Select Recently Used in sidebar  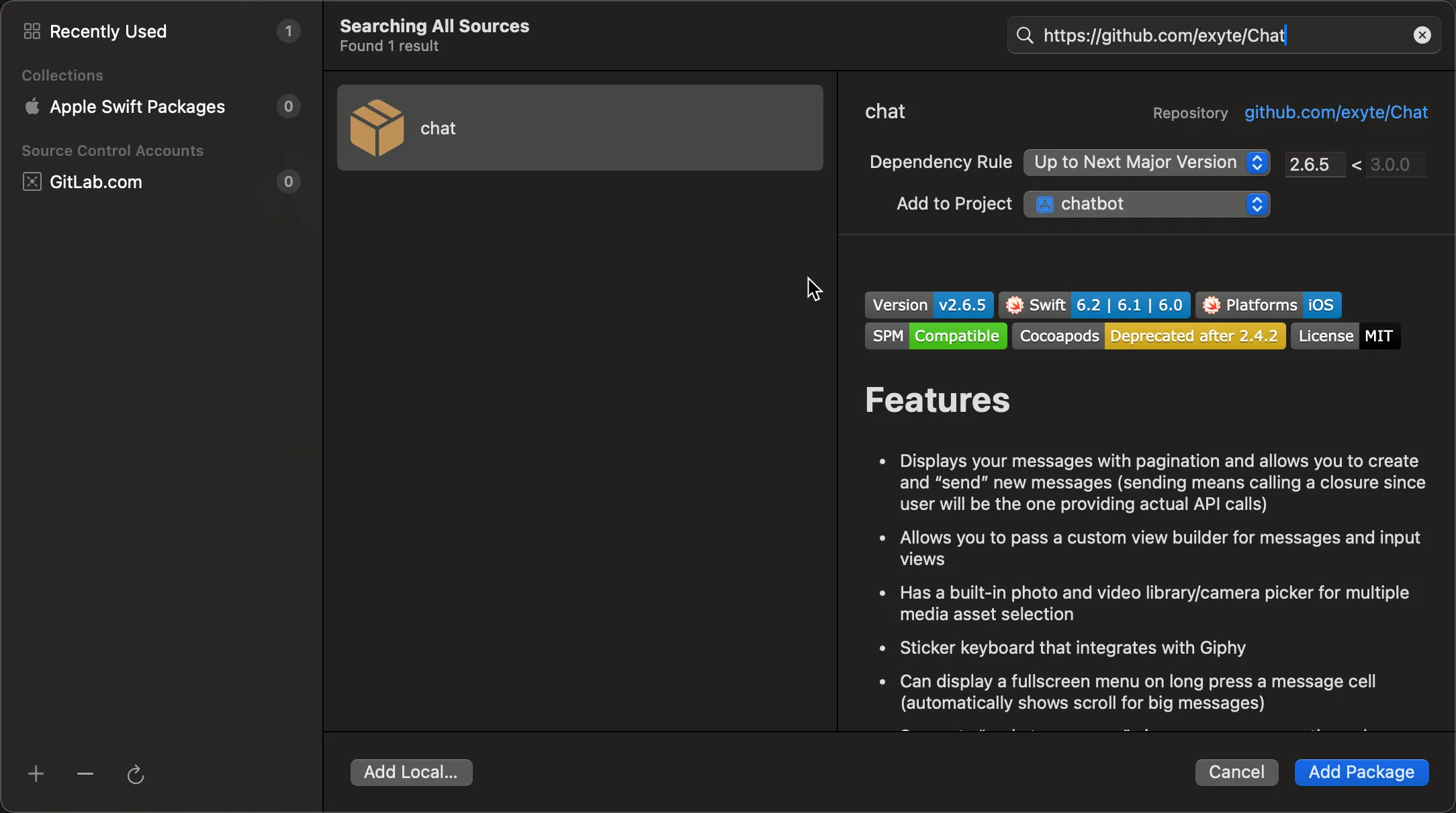click(x=108, y=32)
